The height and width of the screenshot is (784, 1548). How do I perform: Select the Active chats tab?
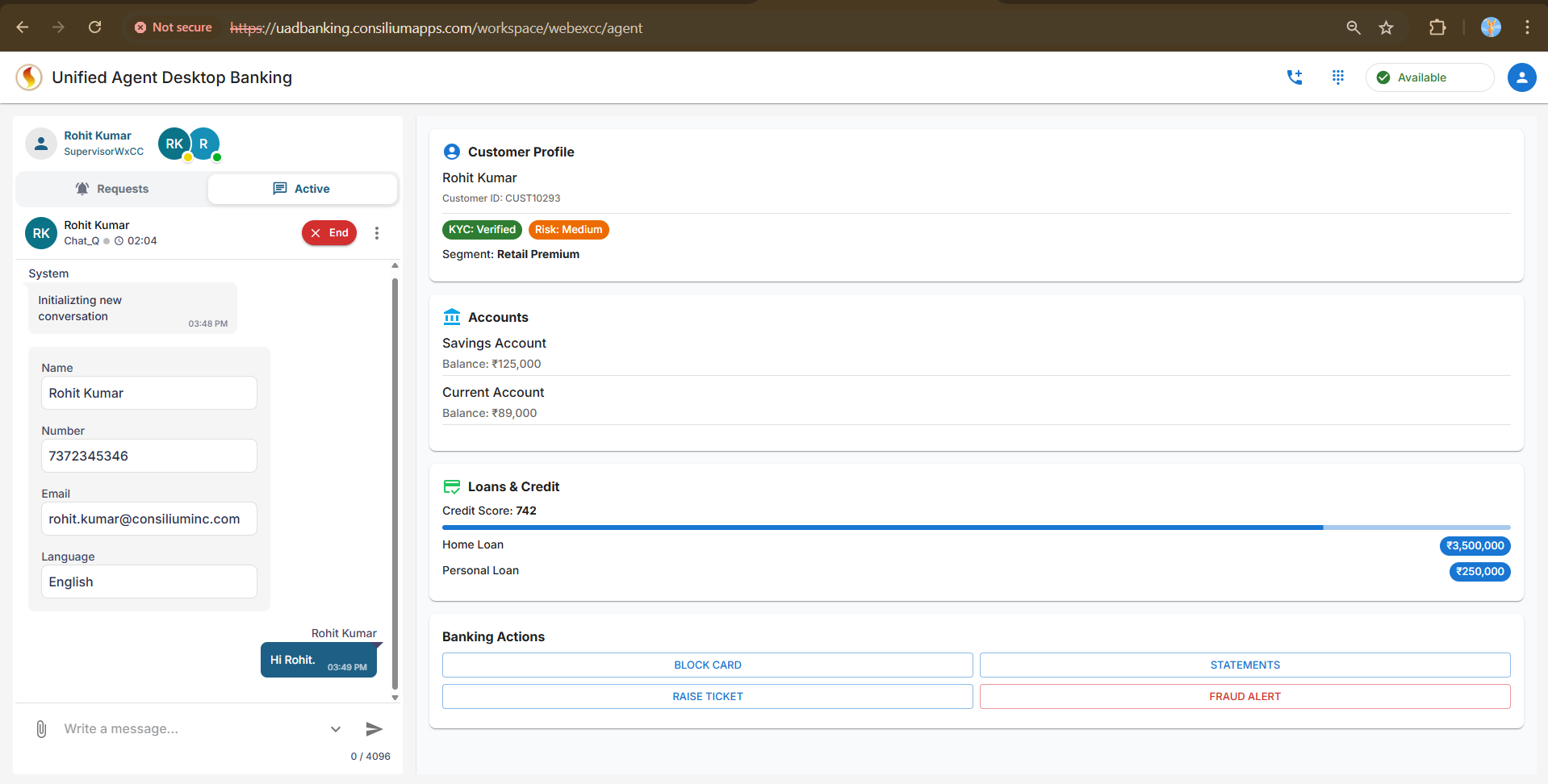click(302, 189)
